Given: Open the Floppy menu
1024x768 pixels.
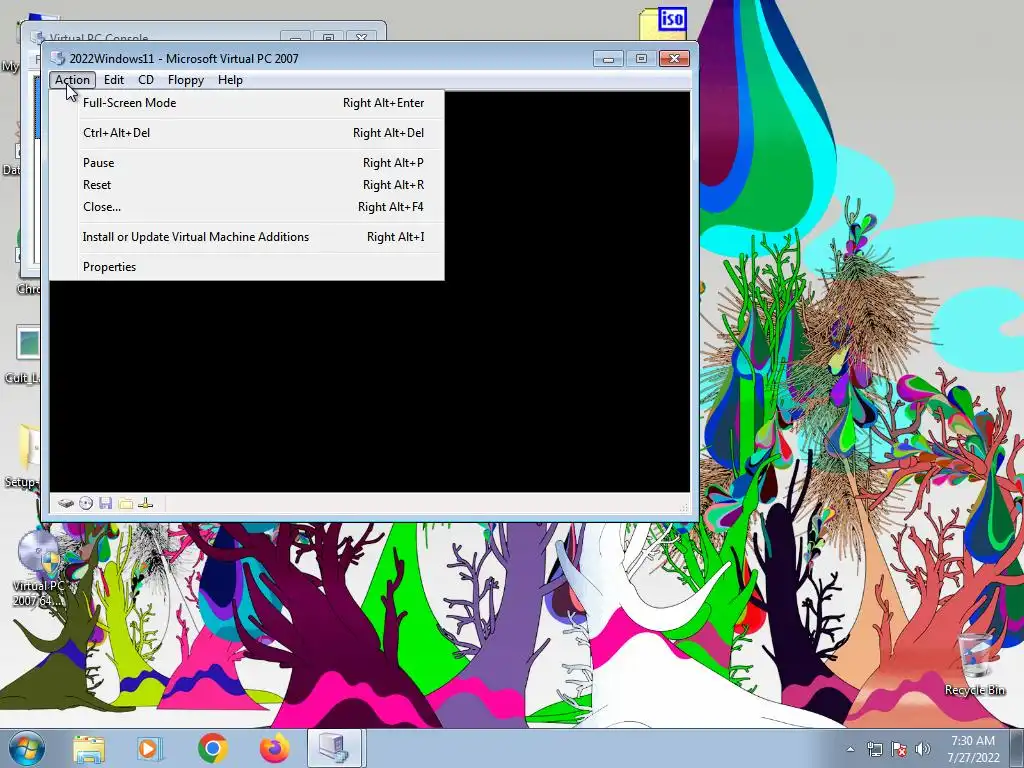Looking at the screenshot, I should pos(185,80).
